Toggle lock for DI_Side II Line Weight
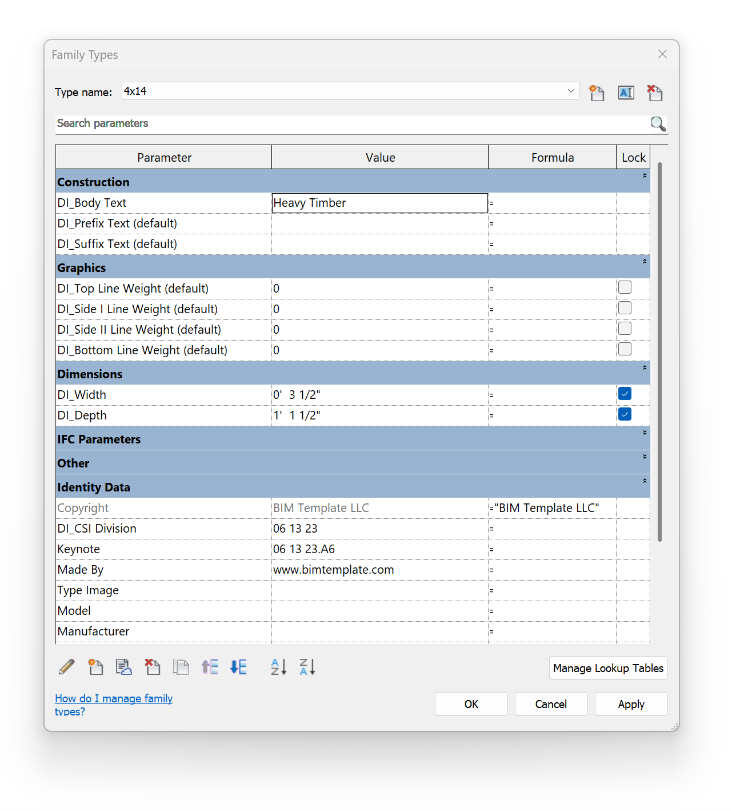Image resolution: width=731 pixels, height=811 pixels. click(625, 328)
